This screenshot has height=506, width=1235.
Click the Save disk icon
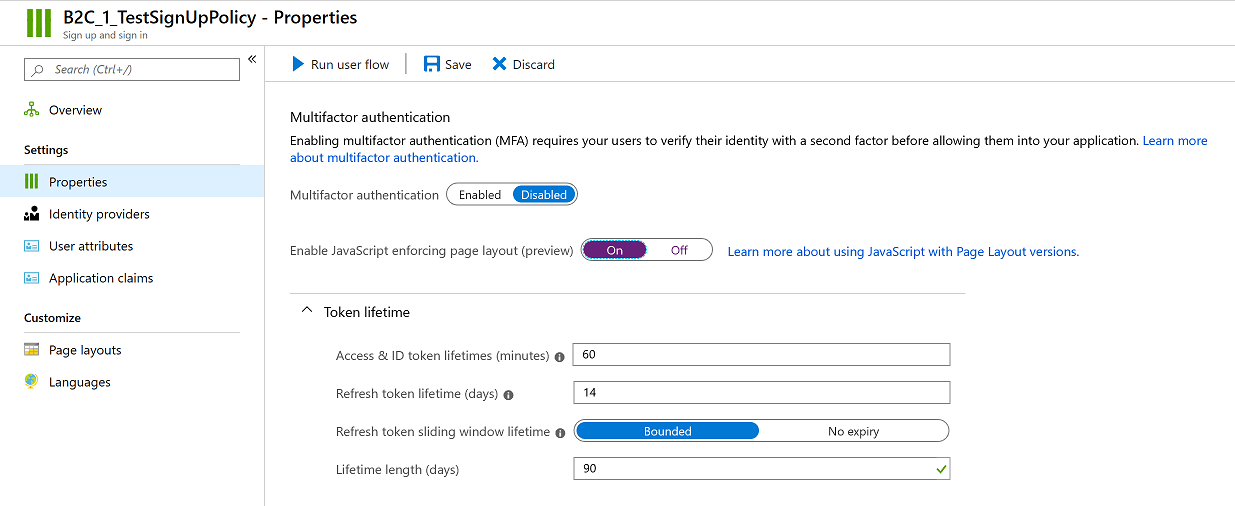click(x=432, y=64)
